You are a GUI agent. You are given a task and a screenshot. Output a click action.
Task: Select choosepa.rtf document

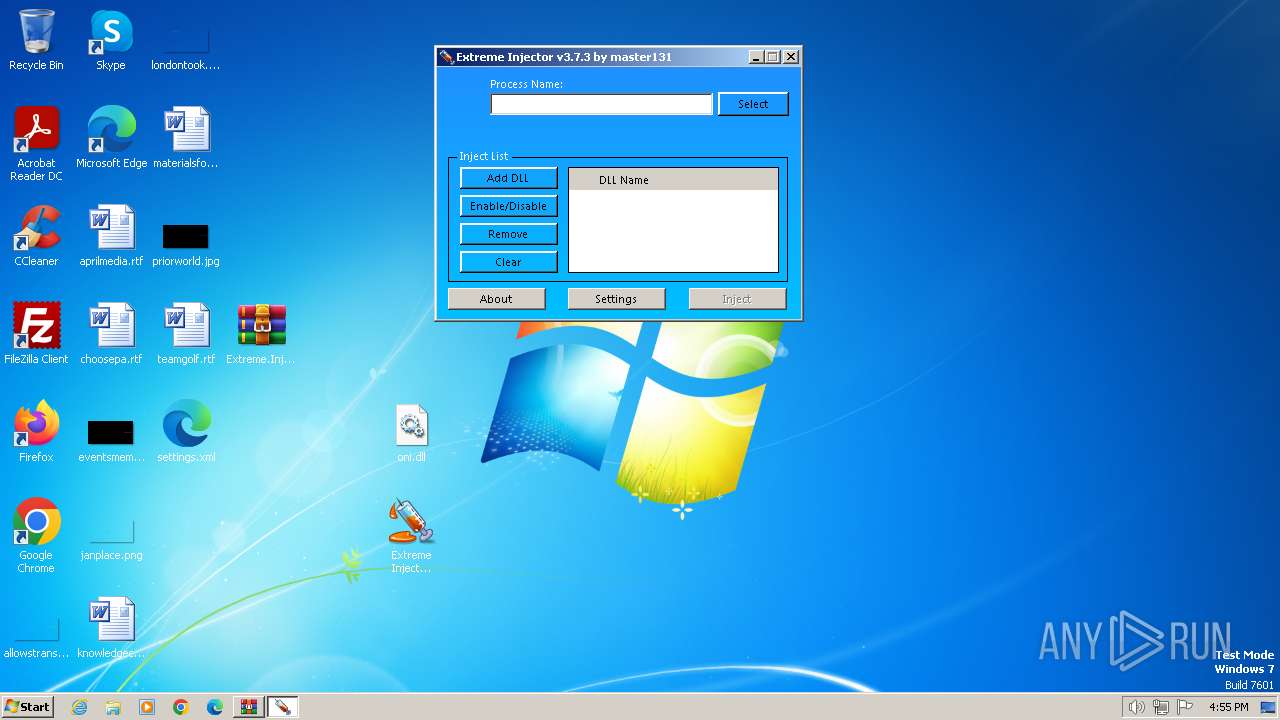pos(111,335)
